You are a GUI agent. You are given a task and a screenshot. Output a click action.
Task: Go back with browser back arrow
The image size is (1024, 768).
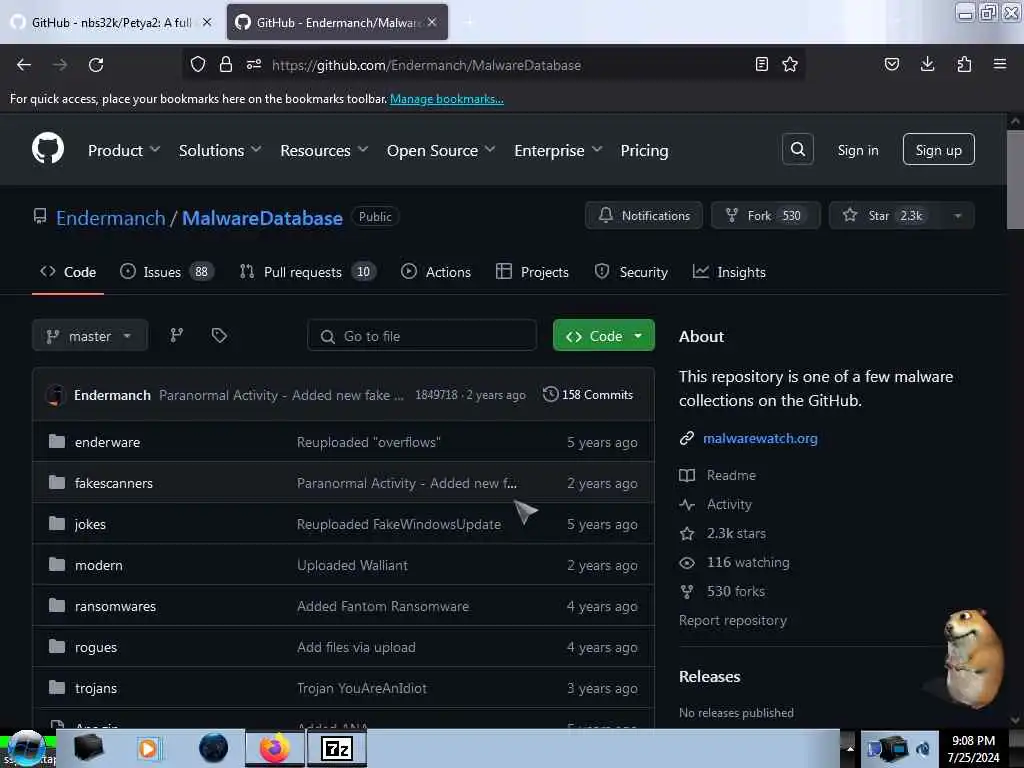pyautogui.click(x=24, y=65)
